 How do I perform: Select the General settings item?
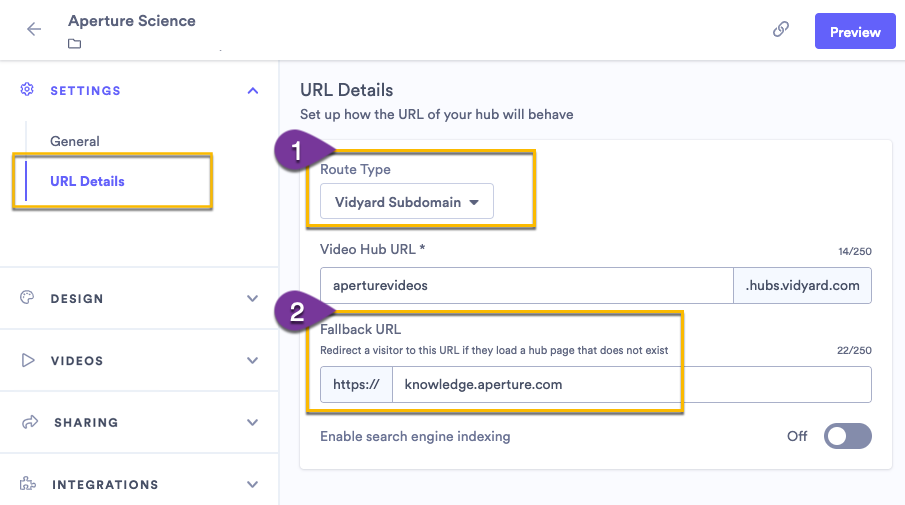coord(74,141)
